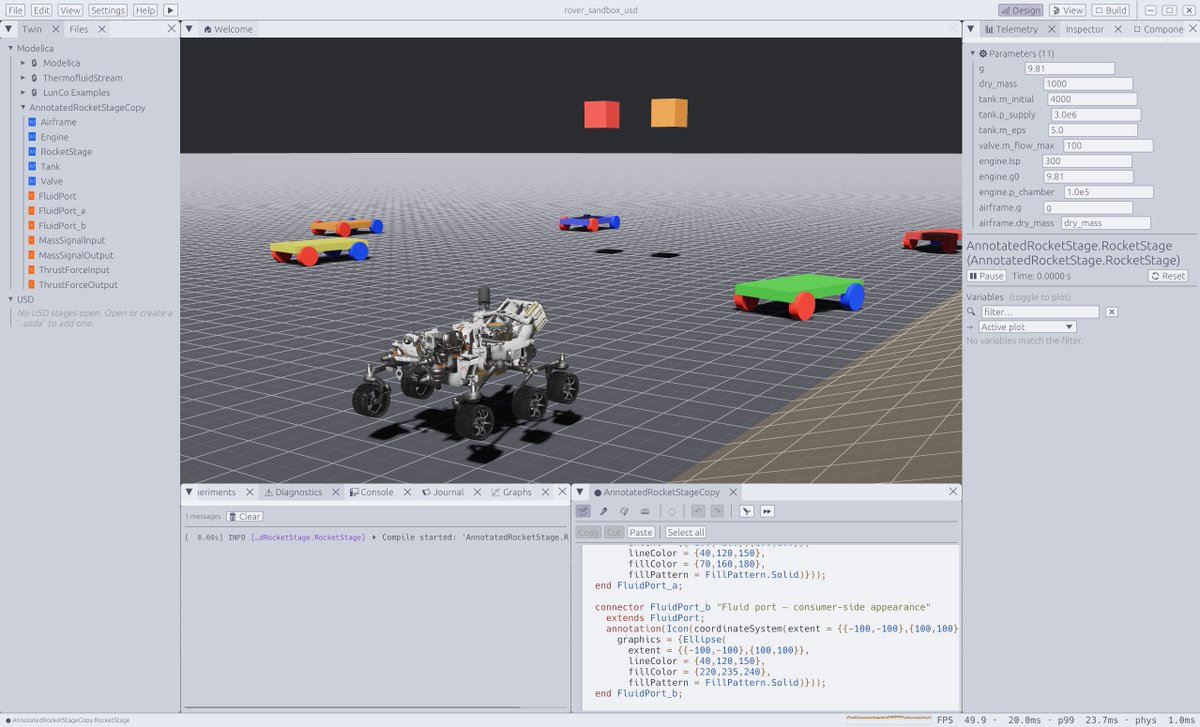
Task: Collapse the Modelica root tree node
Action: coord(11,48)
